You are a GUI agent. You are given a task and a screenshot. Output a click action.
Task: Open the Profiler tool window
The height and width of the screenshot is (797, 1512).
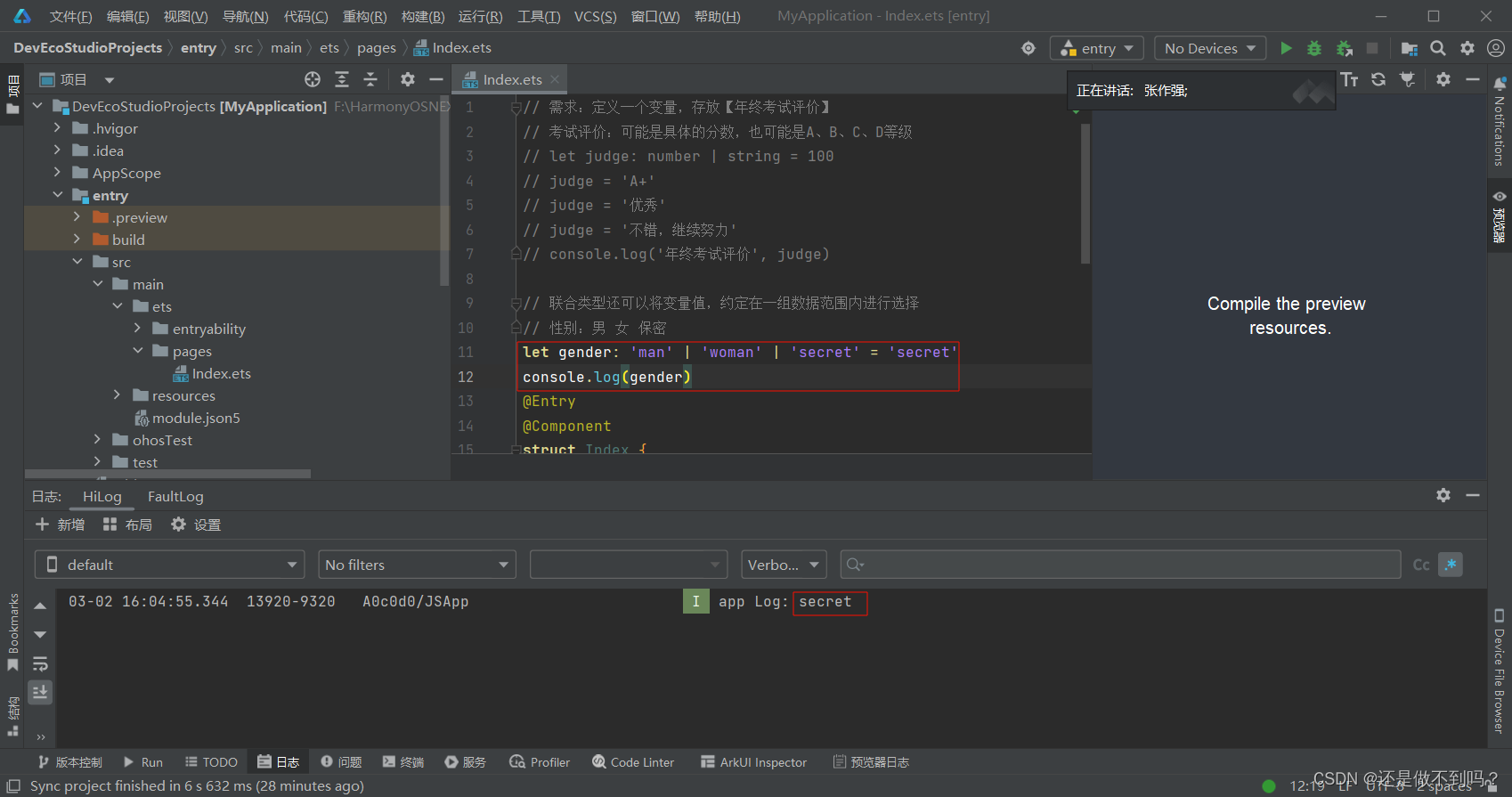pos(540,762)
